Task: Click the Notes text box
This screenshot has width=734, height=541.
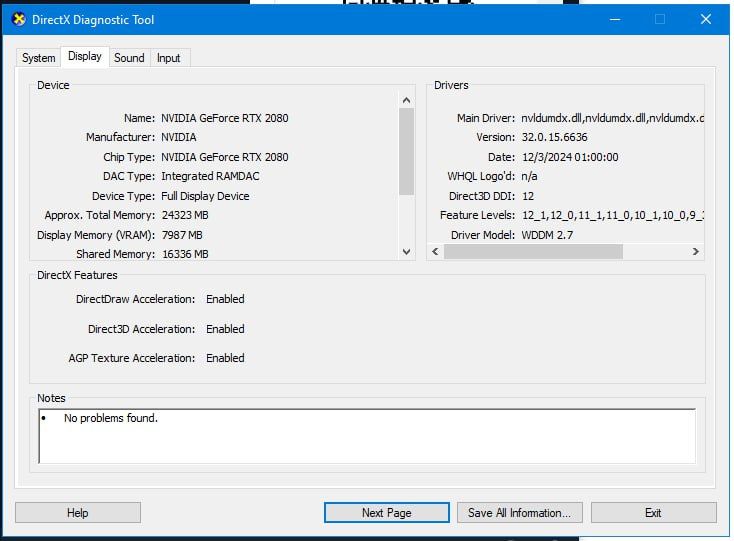Action: [x=367, y=436]
